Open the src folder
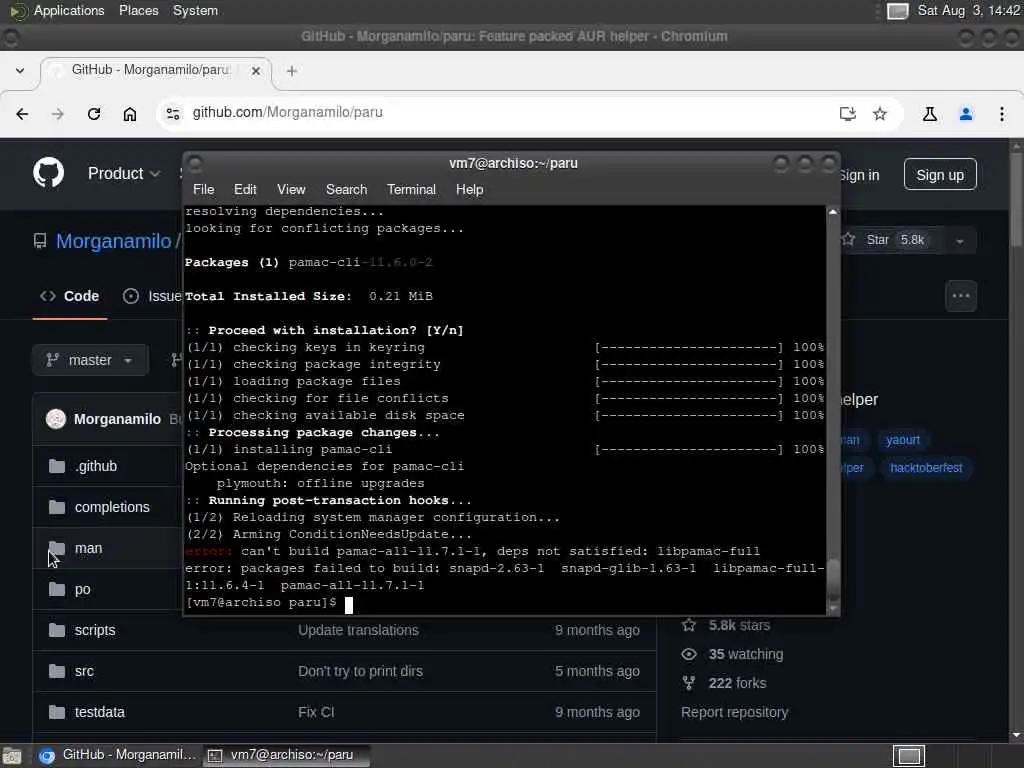Image resolution: width=1024 pixels, height=768 pixels. (84, 671)
